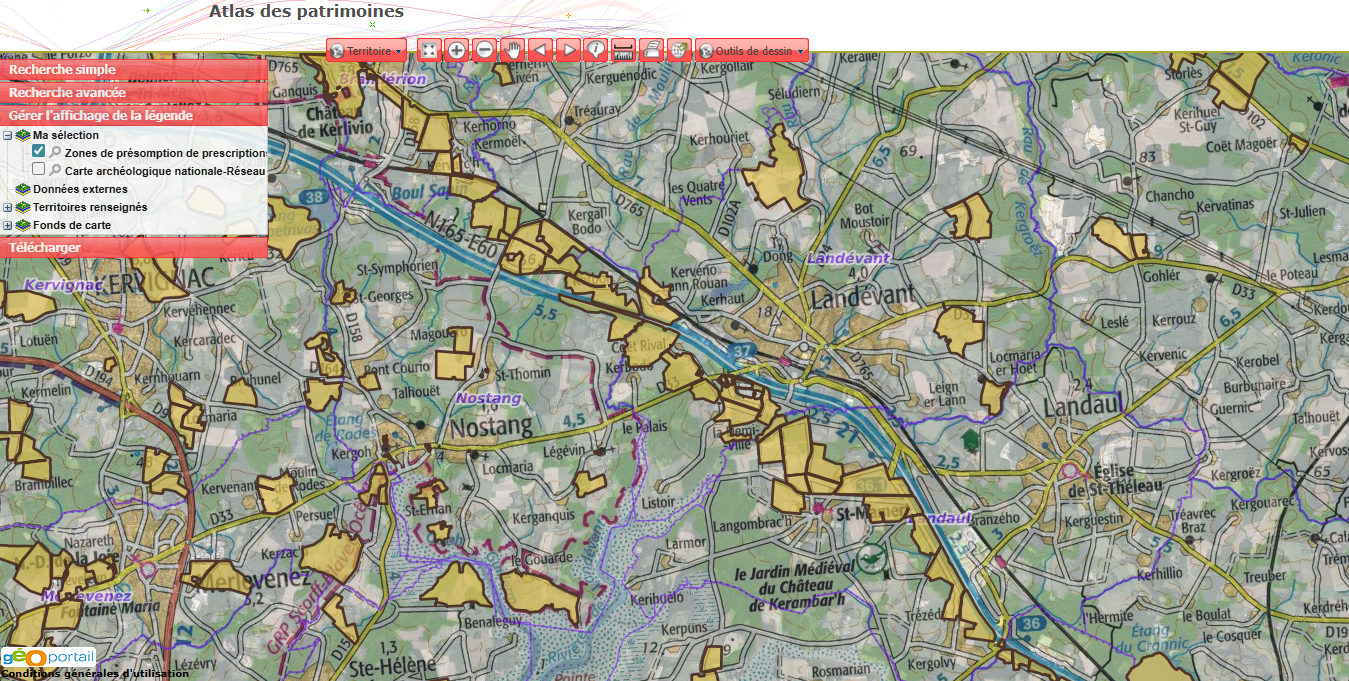Select the Fonds de carte label

72,225
